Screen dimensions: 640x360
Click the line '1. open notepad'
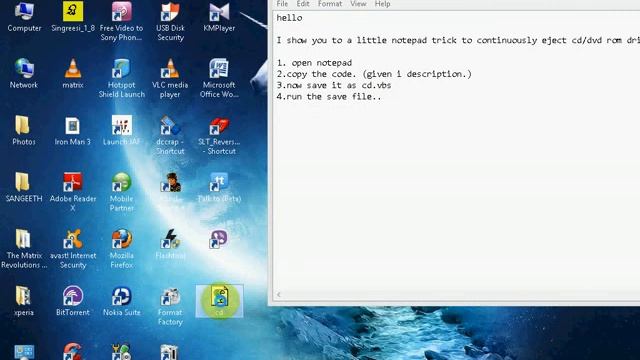point(314,63)
